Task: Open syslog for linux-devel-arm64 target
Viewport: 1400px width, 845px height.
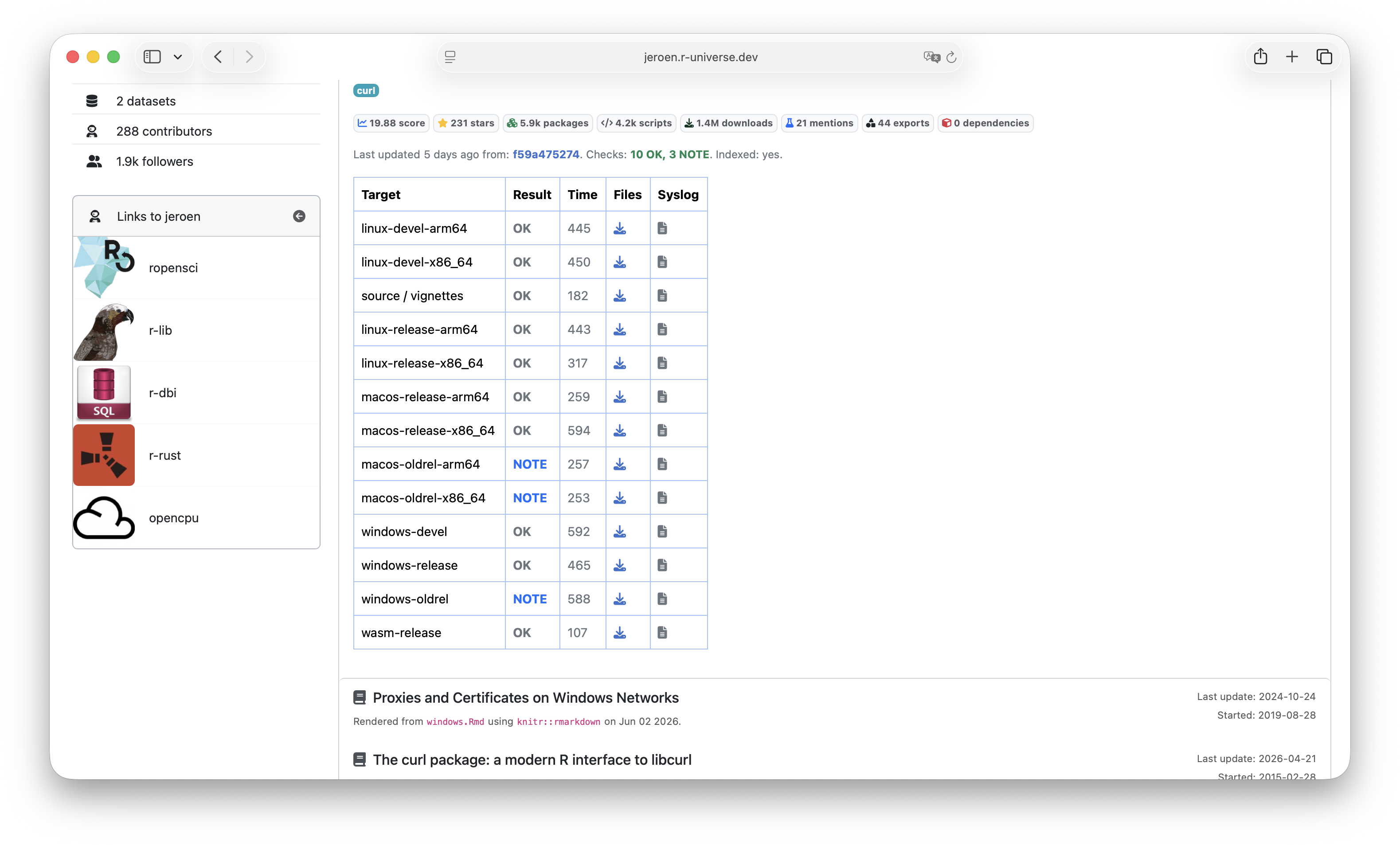Action: coord(662,228)
